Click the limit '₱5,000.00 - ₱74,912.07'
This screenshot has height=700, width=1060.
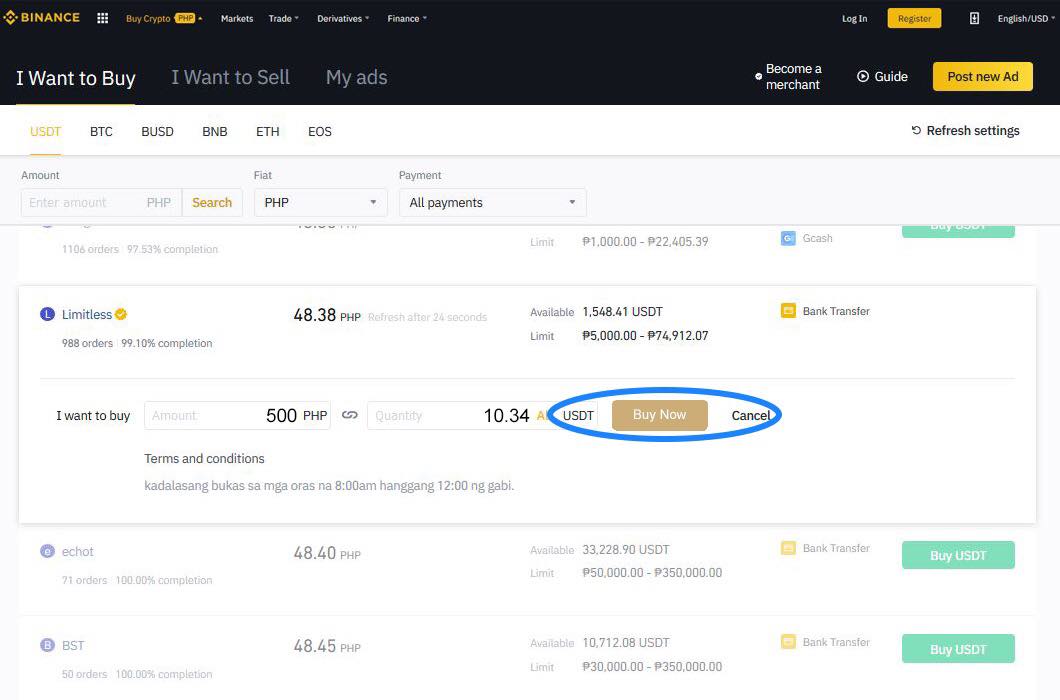coord(645,335)
